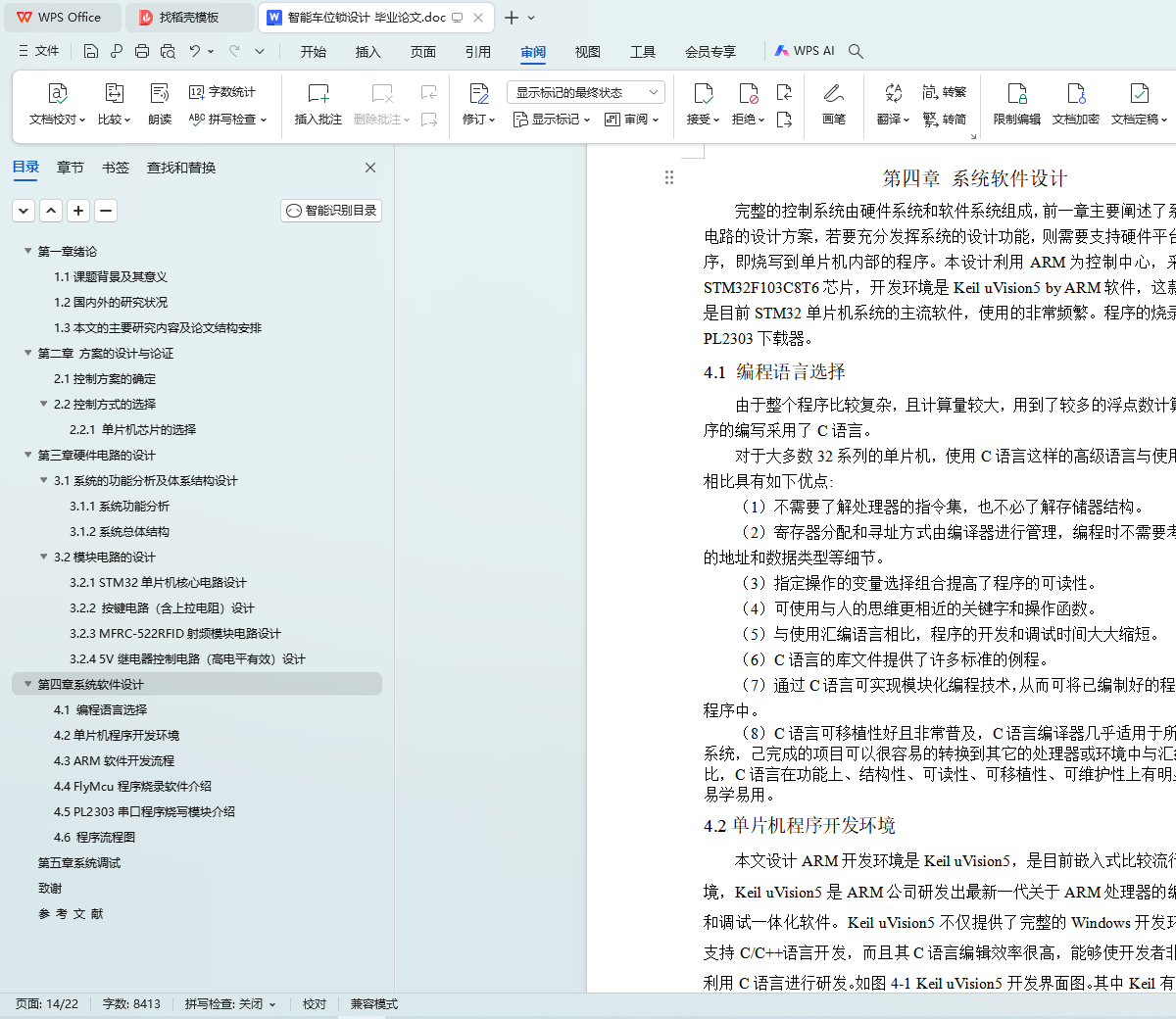Viewport: 1176px width, 1019px height.
Task: Open the 文件 menu
Action: click(x=38, y=51)
